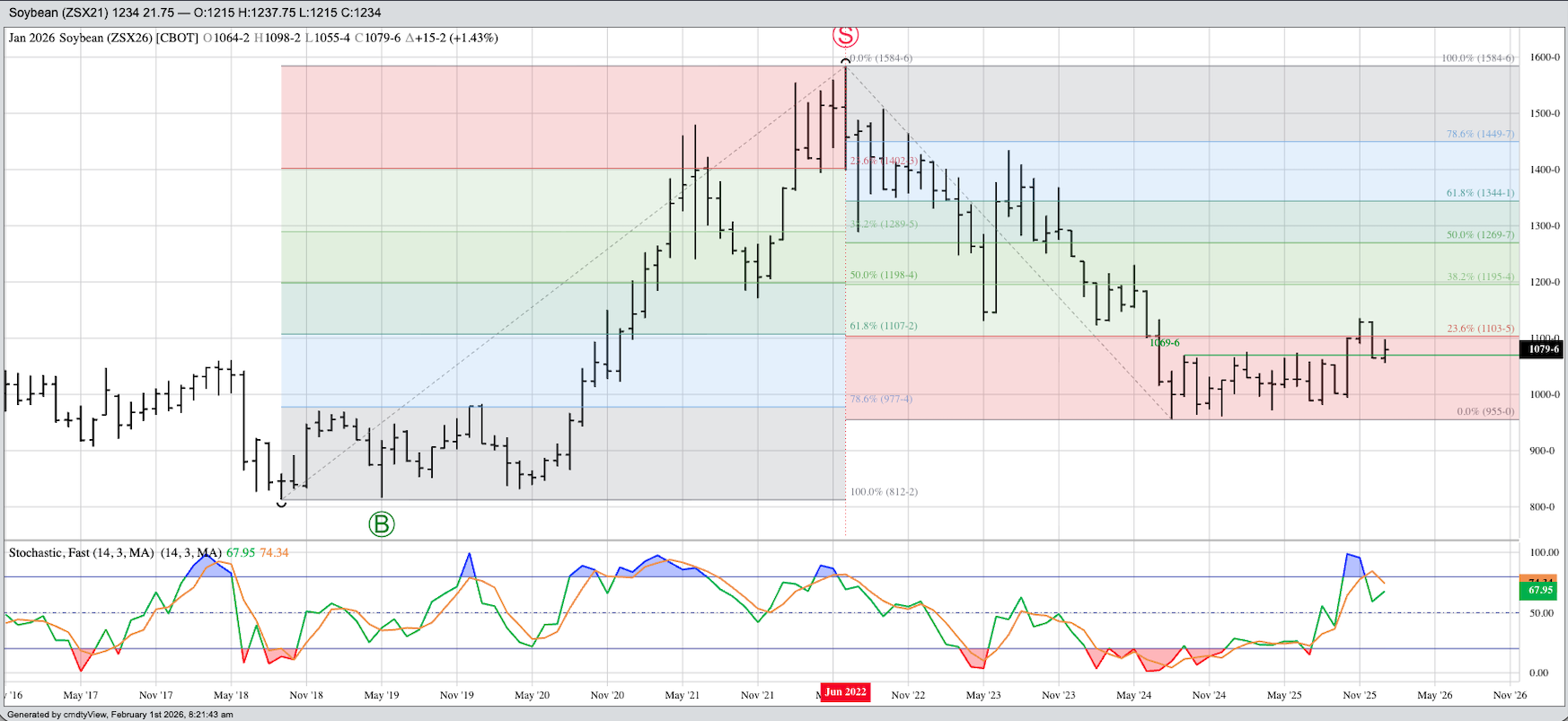Screen dimensions: 1568x721
Task: Select the 100.0% (812-2) retracement label
Action: tap(884, 492)
